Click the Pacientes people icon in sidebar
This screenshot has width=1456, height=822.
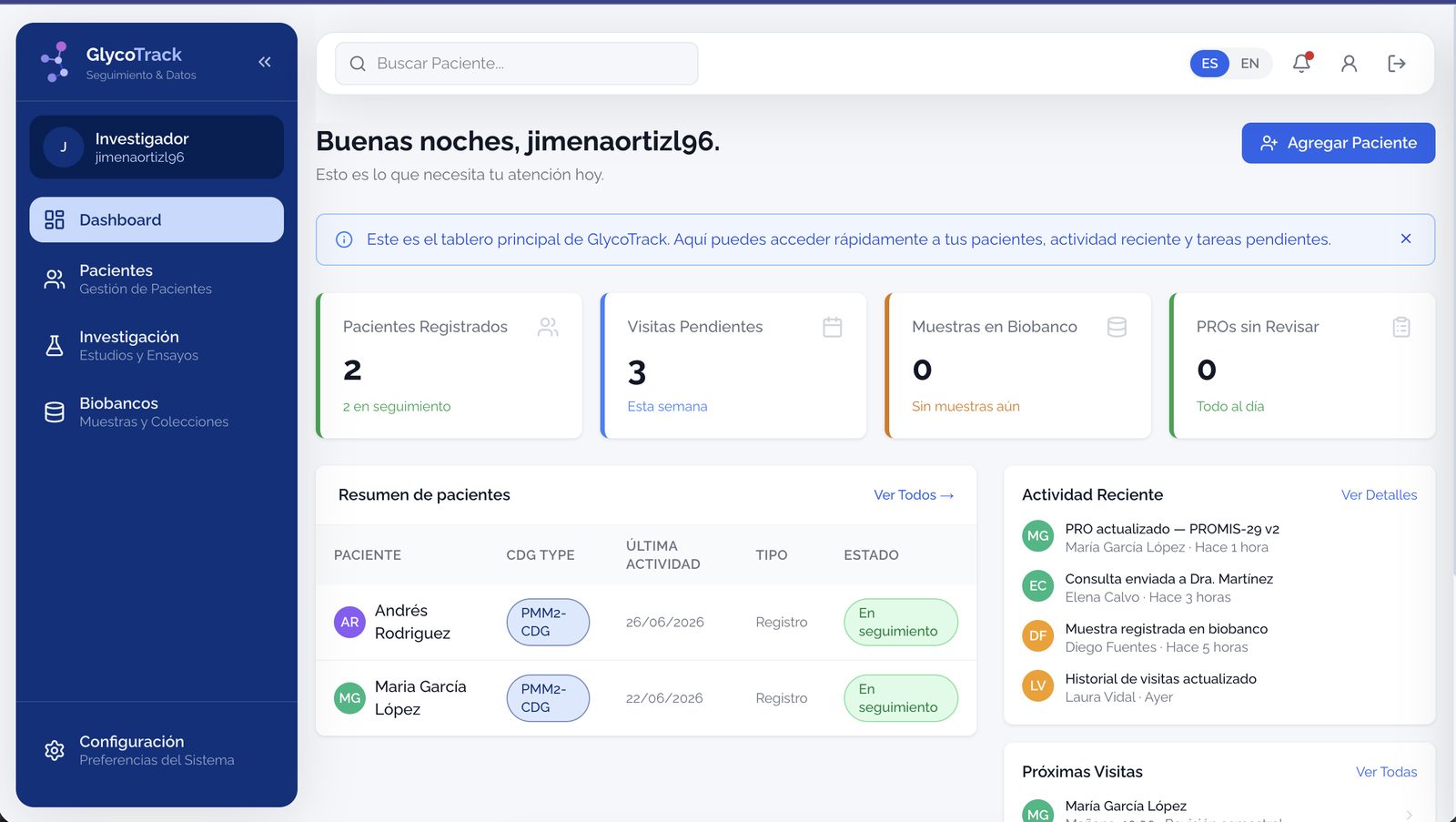[x=55, y=279]
